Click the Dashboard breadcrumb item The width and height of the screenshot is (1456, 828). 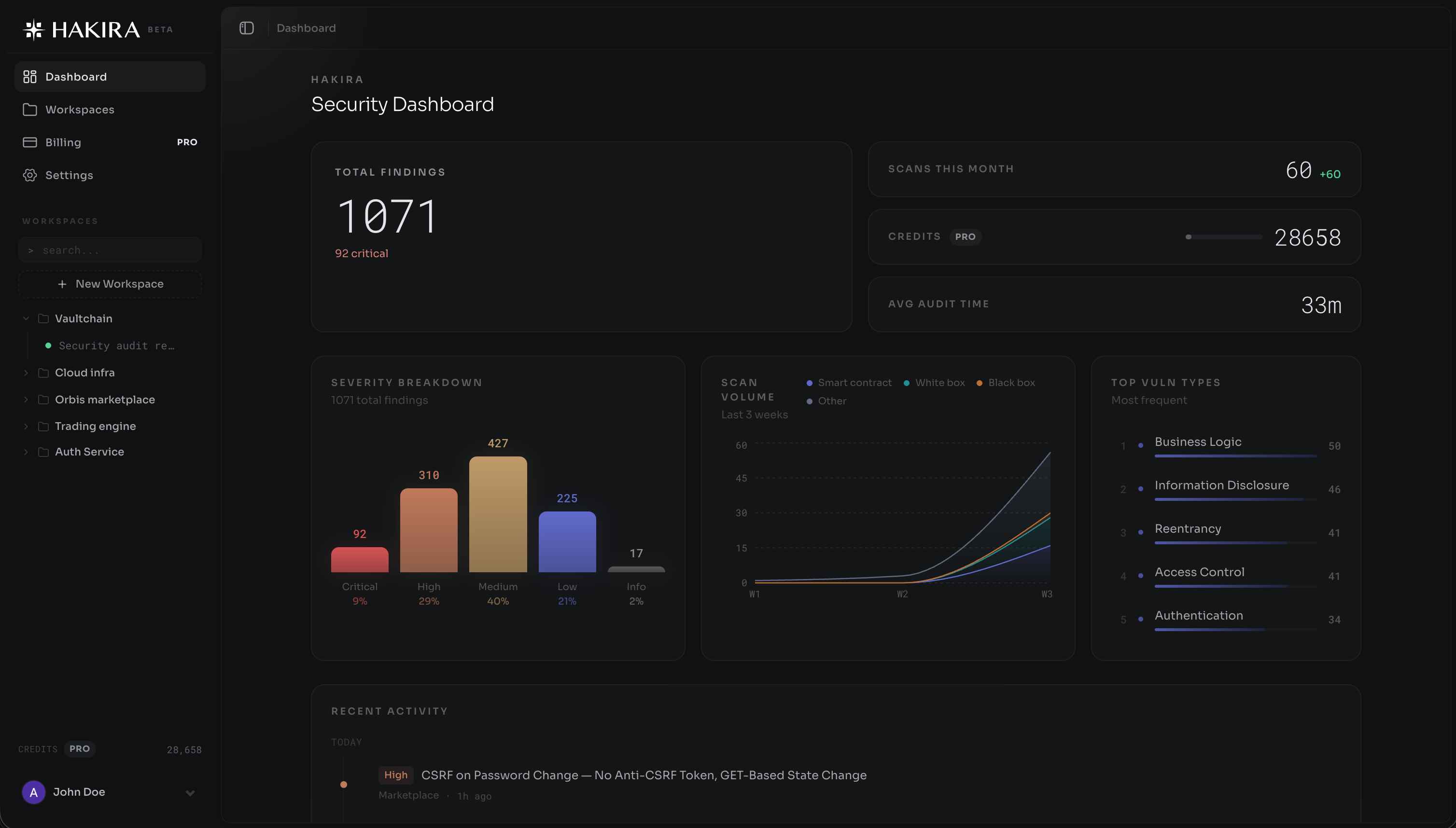click(x=306, y=28)
